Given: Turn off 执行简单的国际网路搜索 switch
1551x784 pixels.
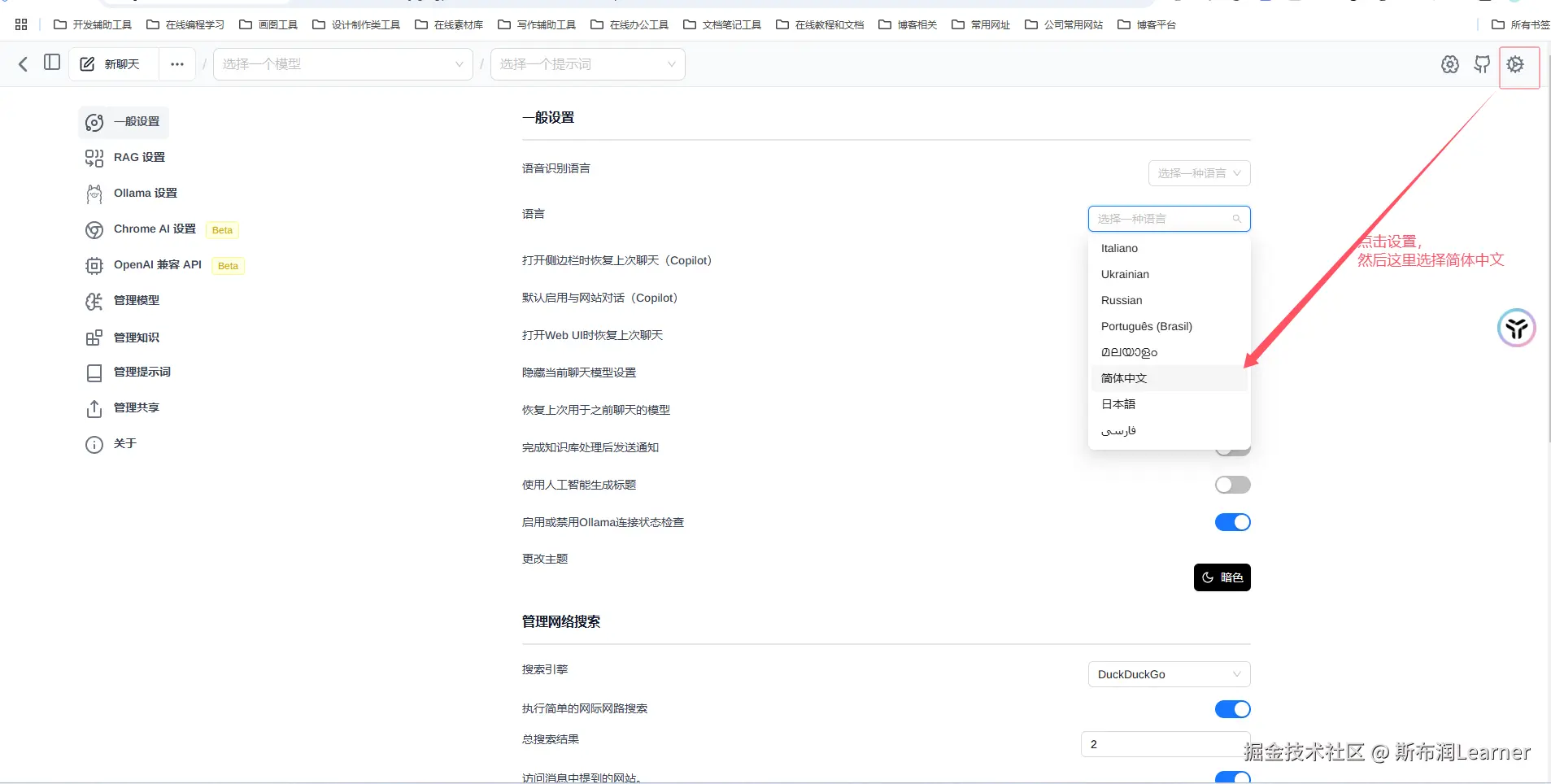Looking at the screenshot, I should pyautogui.click(x=1232, y=708).
